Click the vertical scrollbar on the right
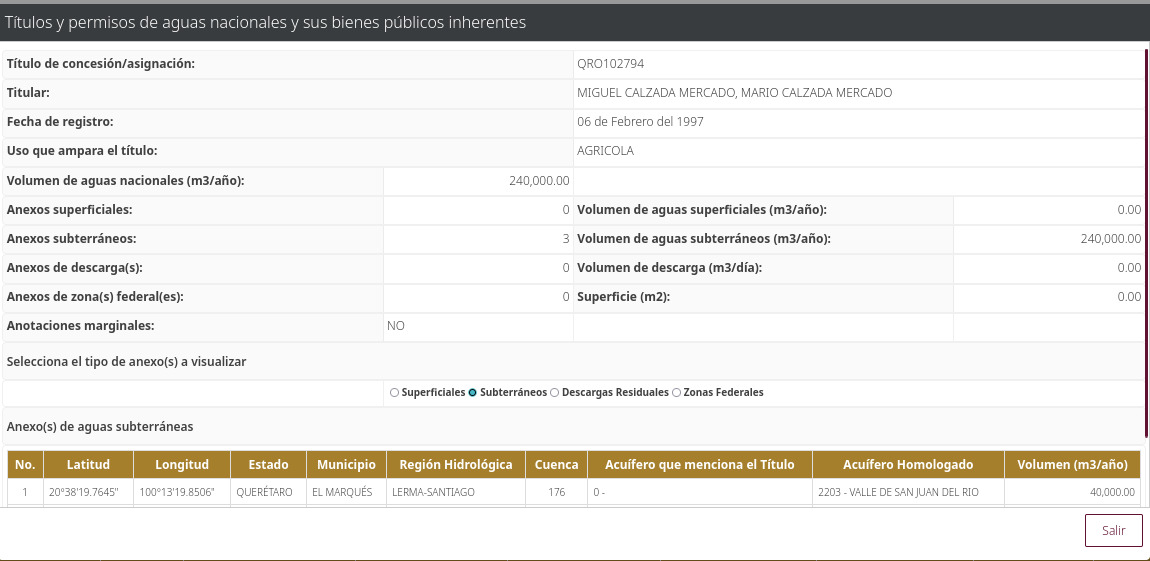This screenshot has width=1150, height=561. (x=1146, y=240)
